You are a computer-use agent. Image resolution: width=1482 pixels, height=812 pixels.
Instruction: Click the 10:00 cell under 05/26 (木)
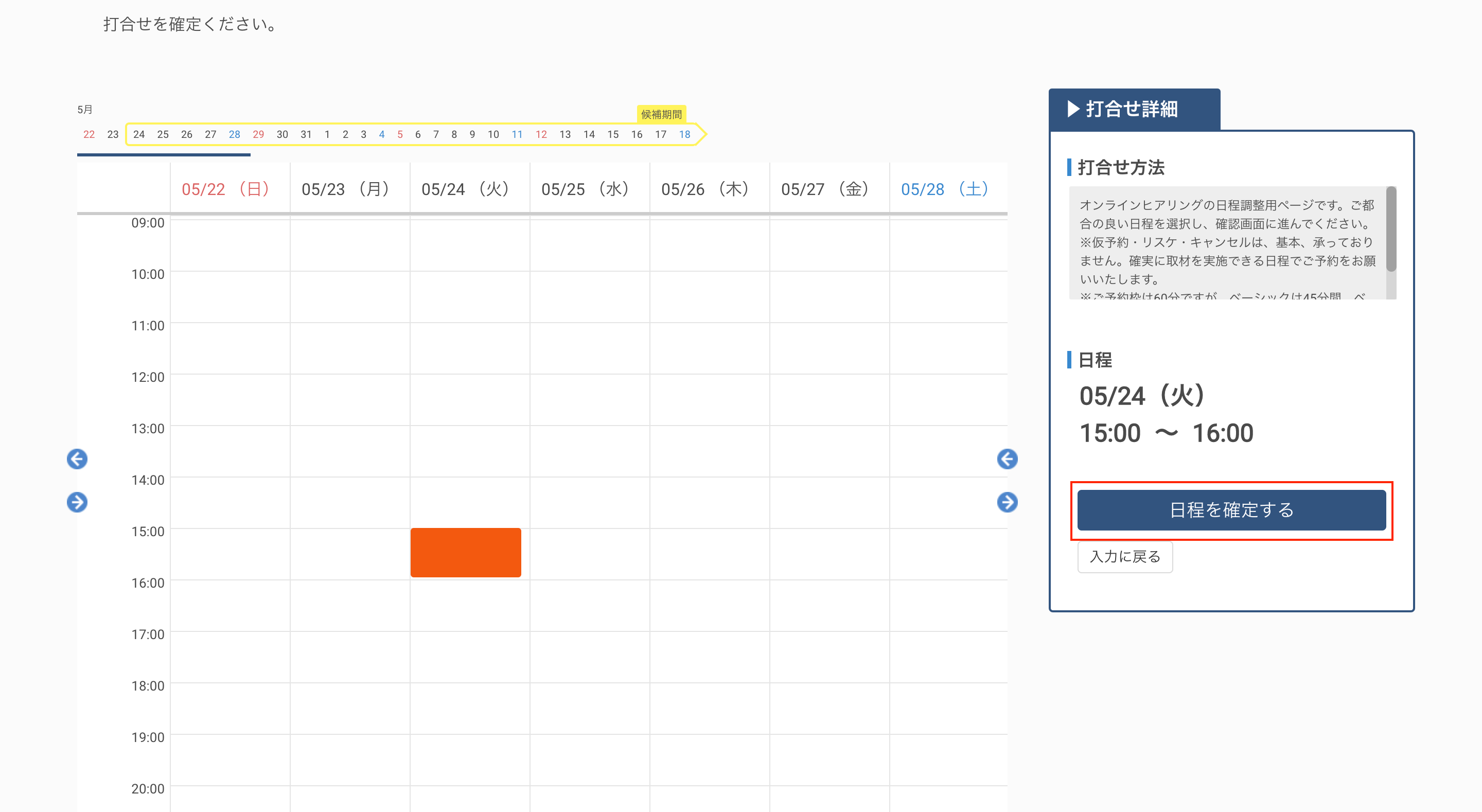(x=710, y=296)
